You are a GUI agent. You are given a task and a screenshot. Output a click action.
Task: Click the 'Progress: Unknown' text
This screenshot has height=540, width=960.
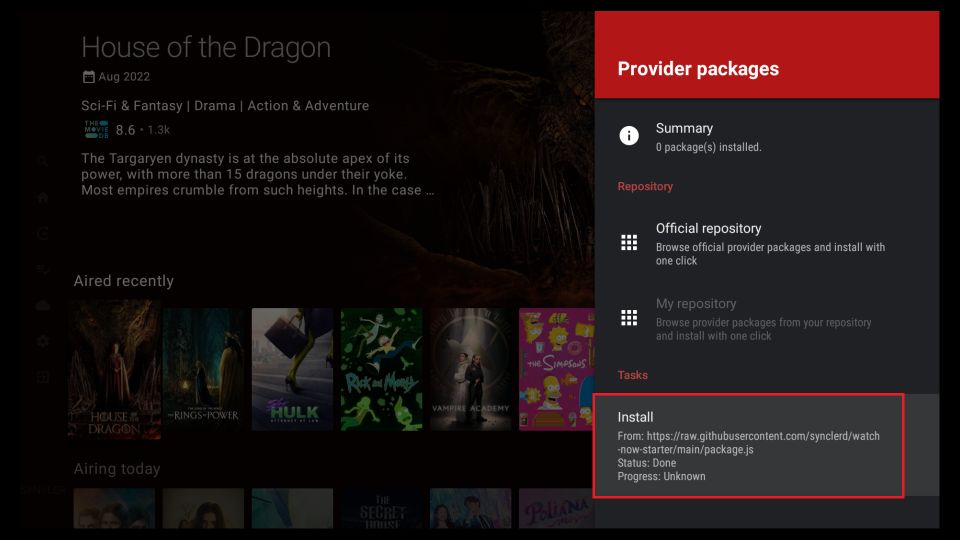pyautogui.click(x=661, y=476)
